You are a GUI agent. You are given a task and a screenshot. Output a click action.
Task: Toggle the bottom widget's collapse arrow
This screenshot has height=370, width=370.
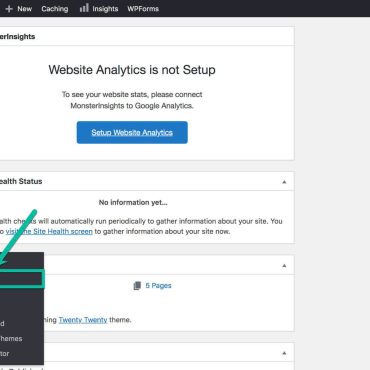click(x=284, y=353)
